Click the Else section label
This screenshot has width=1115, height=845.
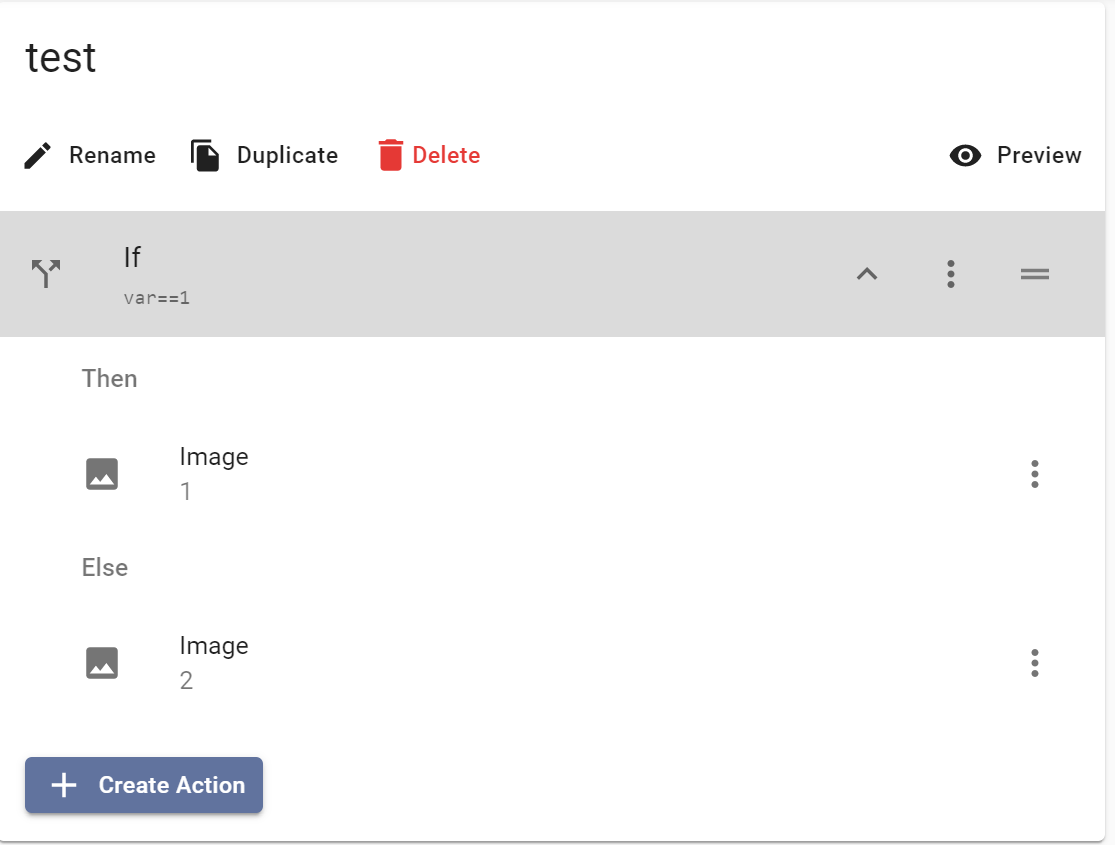point(105,568)
